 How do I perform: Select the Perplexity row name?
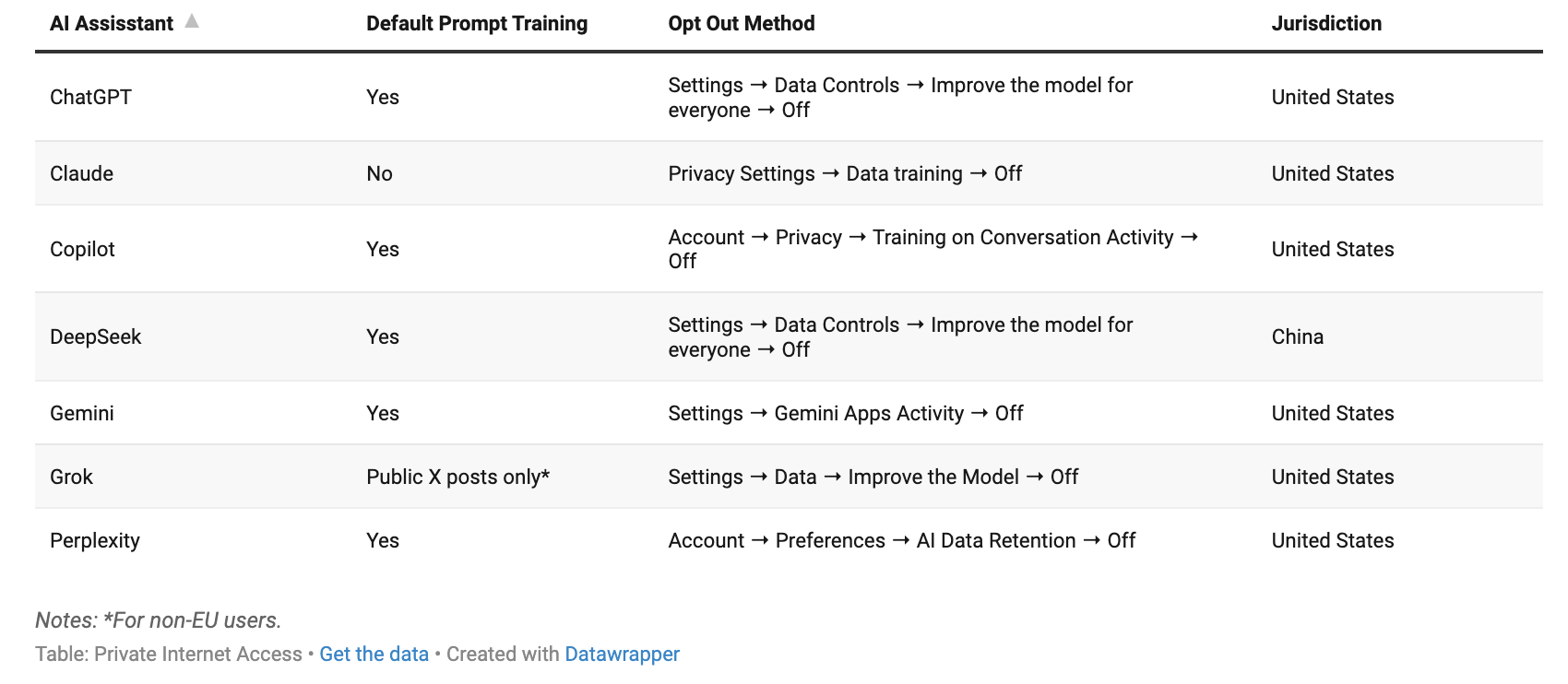click(x=94, y=540)
